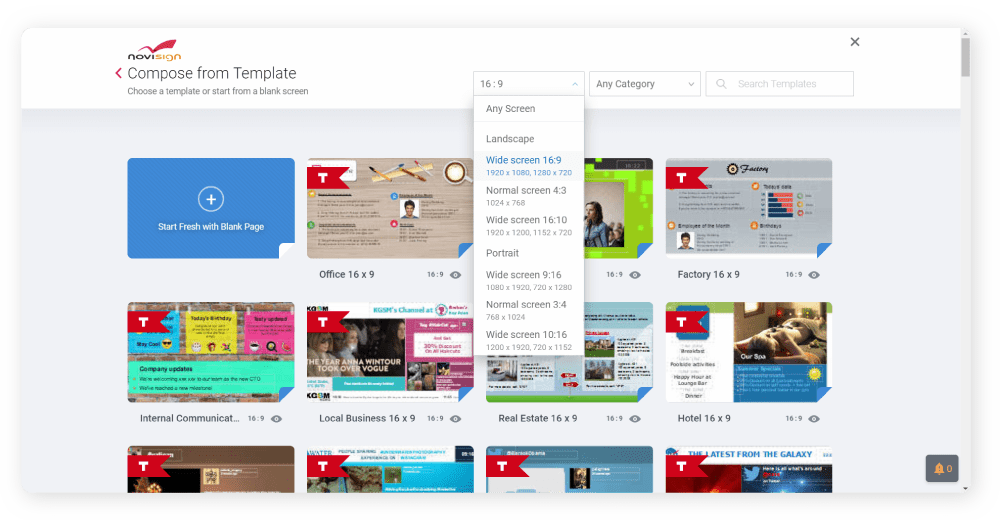Click the search magnifier icon
Screen dimensions: 1000x520
click(721, 84)
